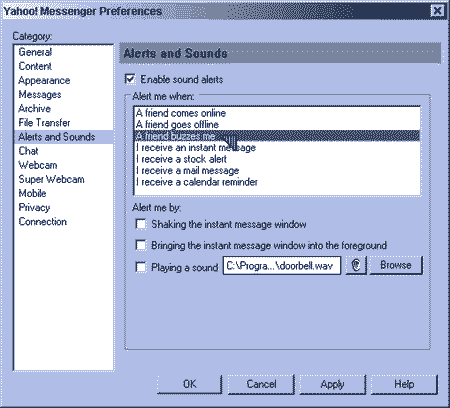Check Bringing window into the foreground
This screenshot has width=450, height=408.
tap(141, 245)
